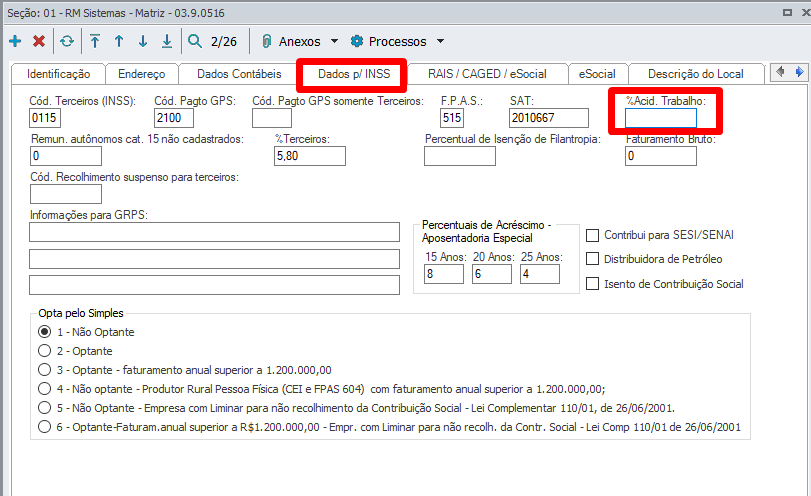Click Remun. autônomos cat. 15 field
This screenshot has width=811, height=496.
pos(66,156)
